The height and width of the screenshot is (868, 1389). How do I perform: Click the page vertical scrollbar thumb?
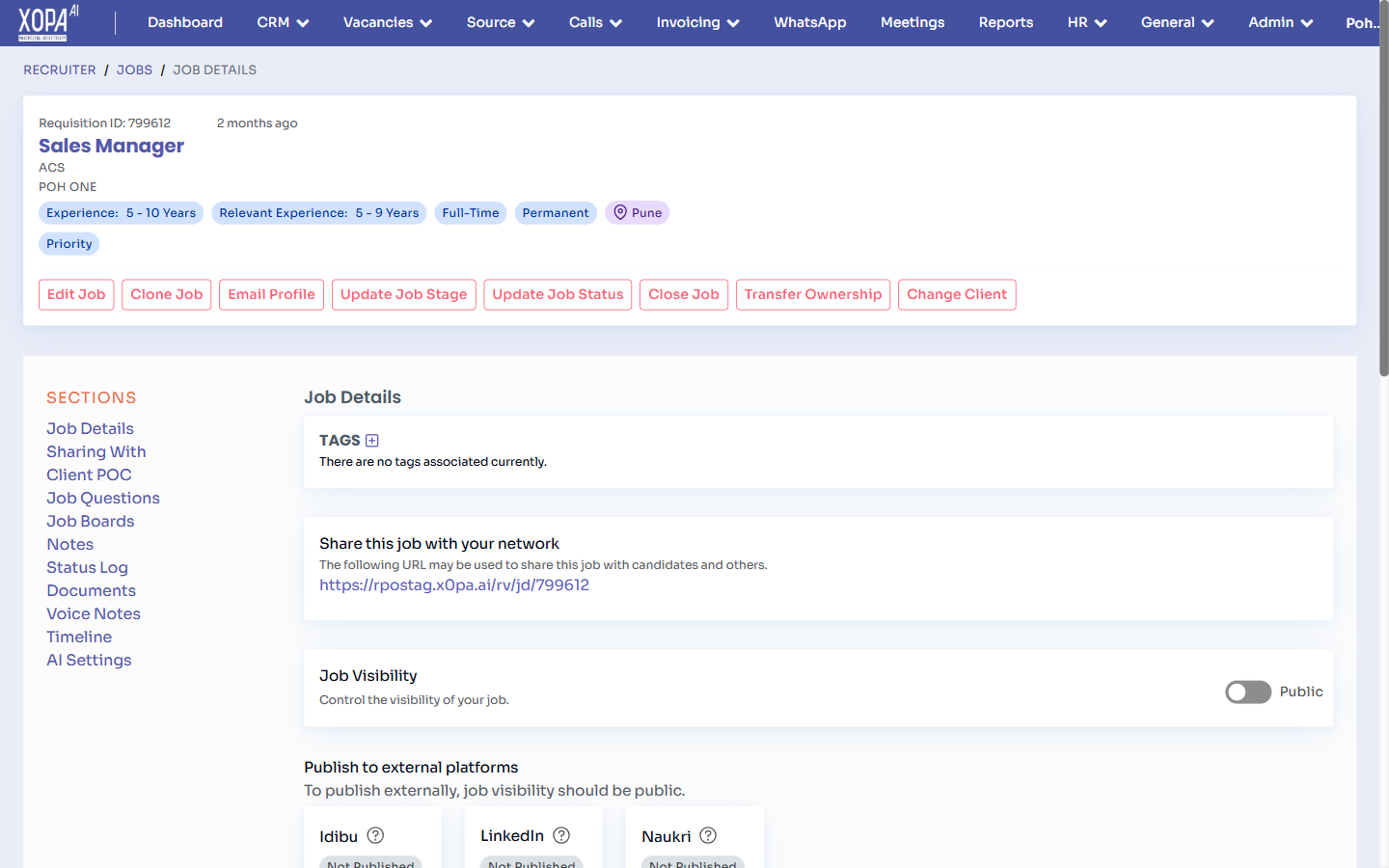[x=1384, y=189]
